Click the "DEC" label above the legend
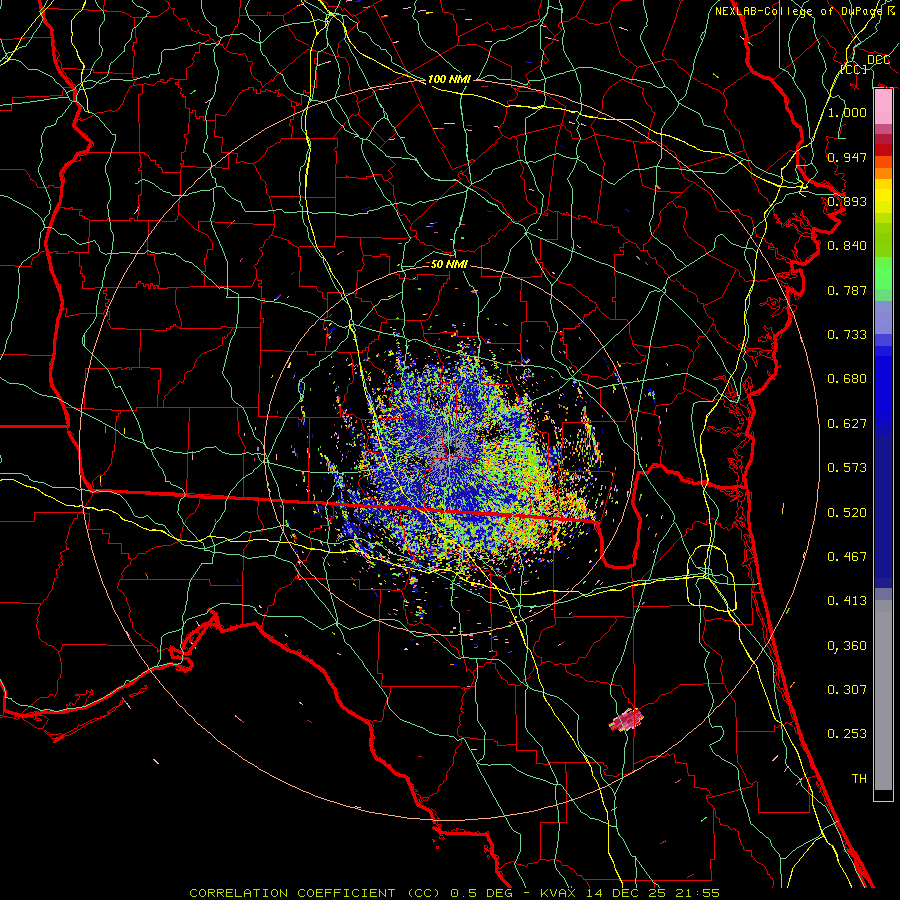 [878, 59]
